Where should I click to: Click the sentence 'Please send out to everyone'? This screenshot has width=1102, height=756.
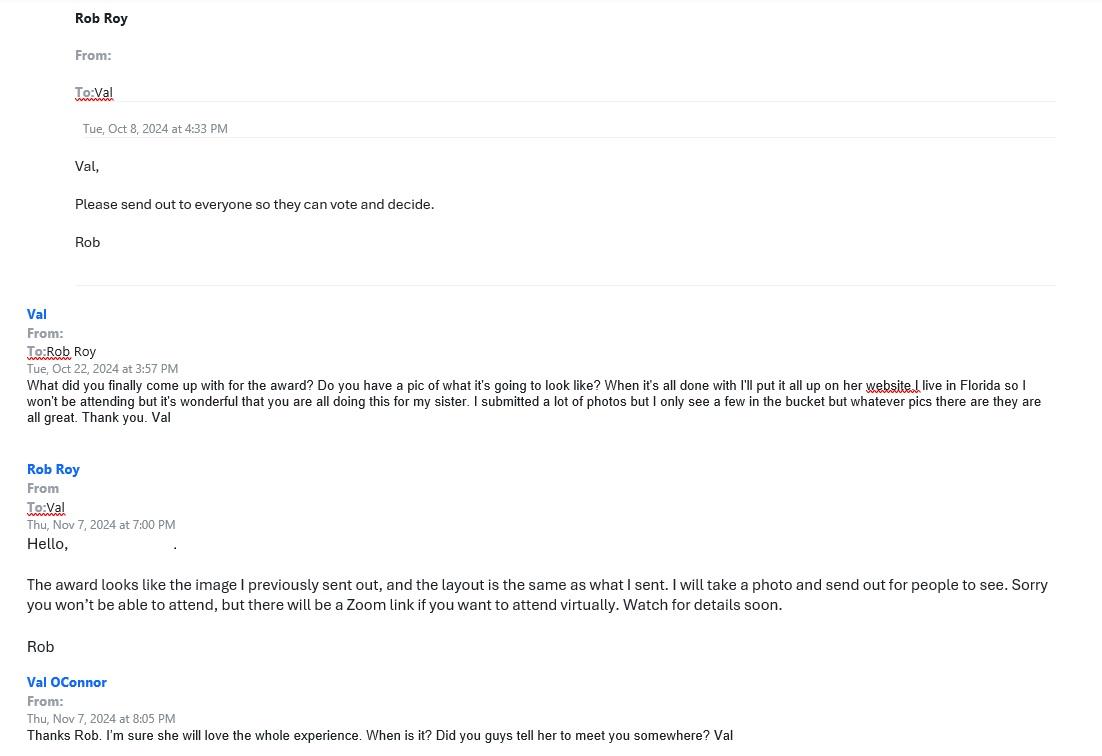254,204
